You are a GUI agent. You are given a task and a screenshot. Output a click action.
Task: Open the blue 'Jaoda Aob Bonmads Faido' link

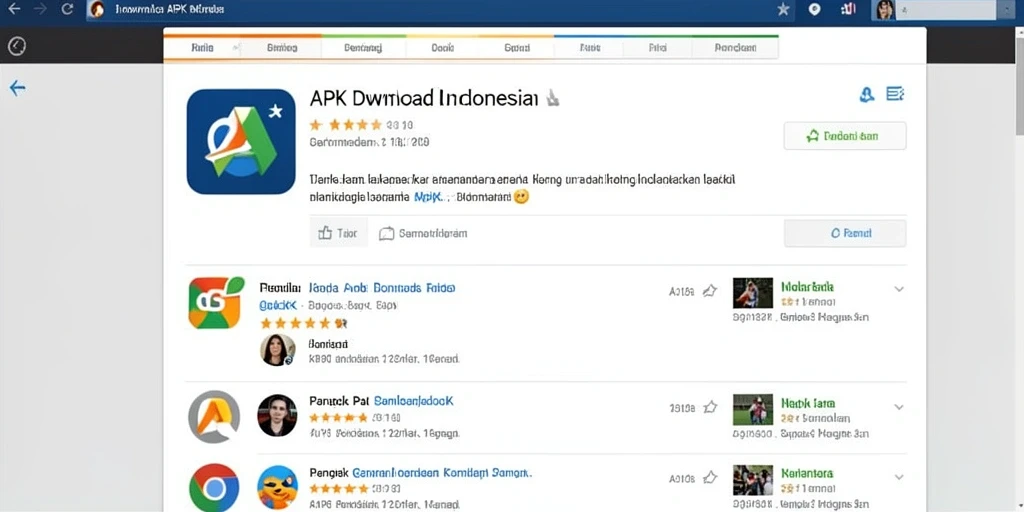pyautogui.click(x=381, y=287)
